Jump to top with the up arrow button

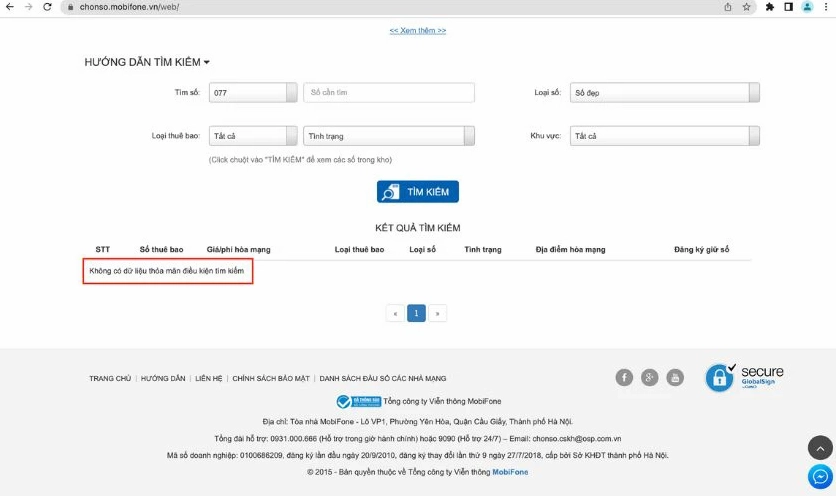coord(820,448)
